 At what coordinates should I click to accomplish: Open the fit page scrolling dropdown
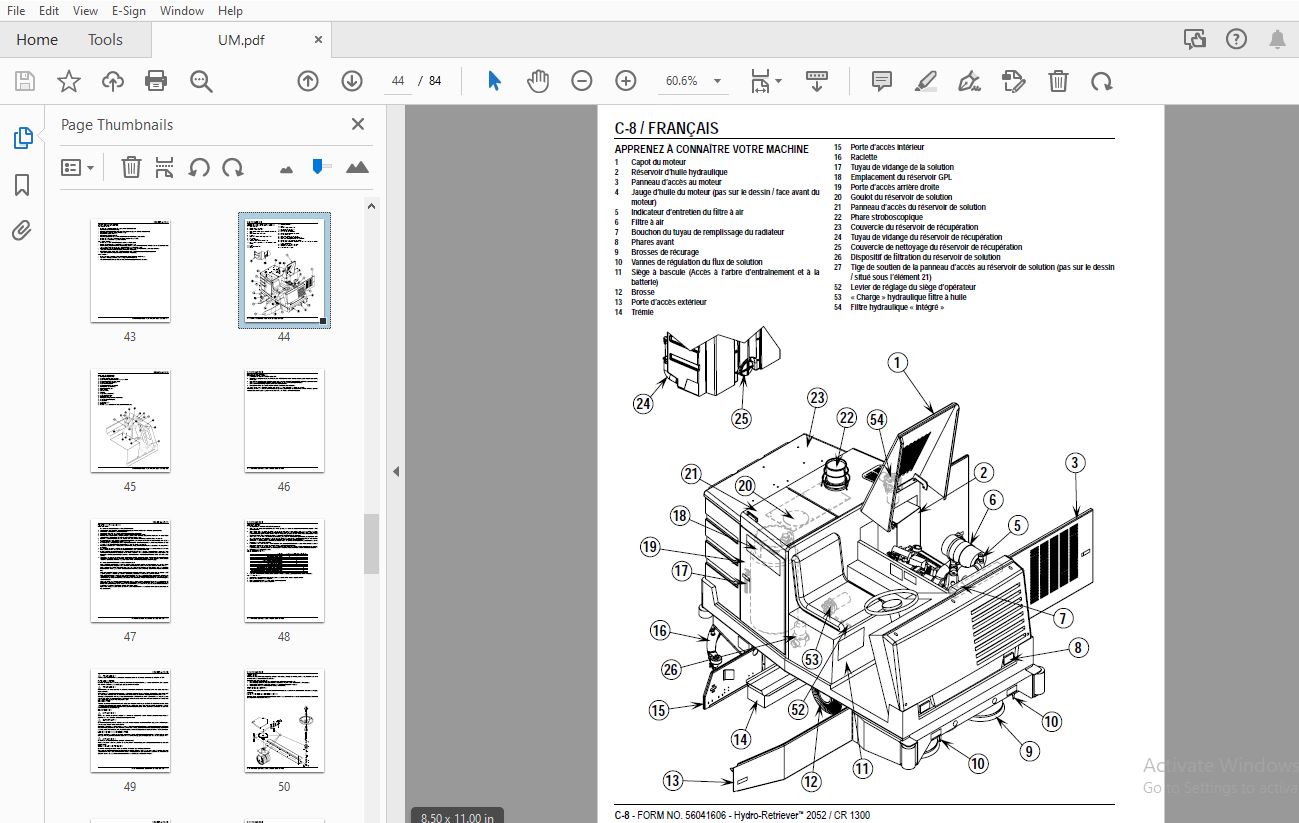(x=766, y=81)
